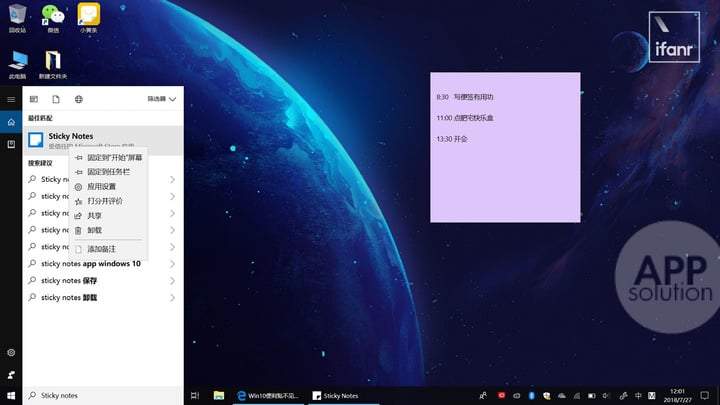
Task: Launch the Sticky Notes best match result
Action: point(103,140)
